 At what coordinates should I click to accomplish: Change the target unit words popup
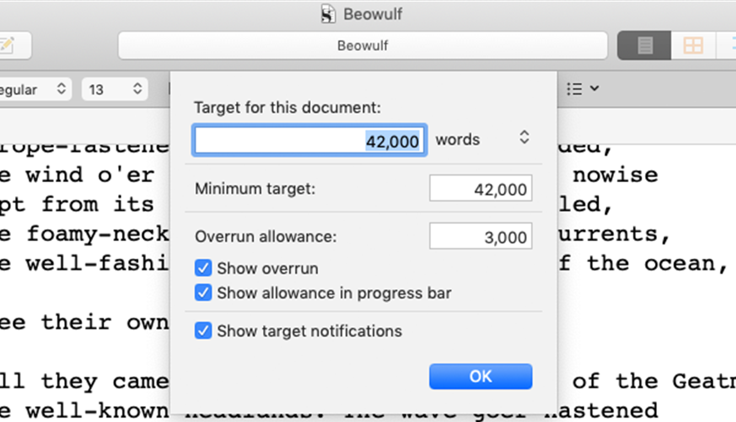pyautogui.click(x=483, y=139)
